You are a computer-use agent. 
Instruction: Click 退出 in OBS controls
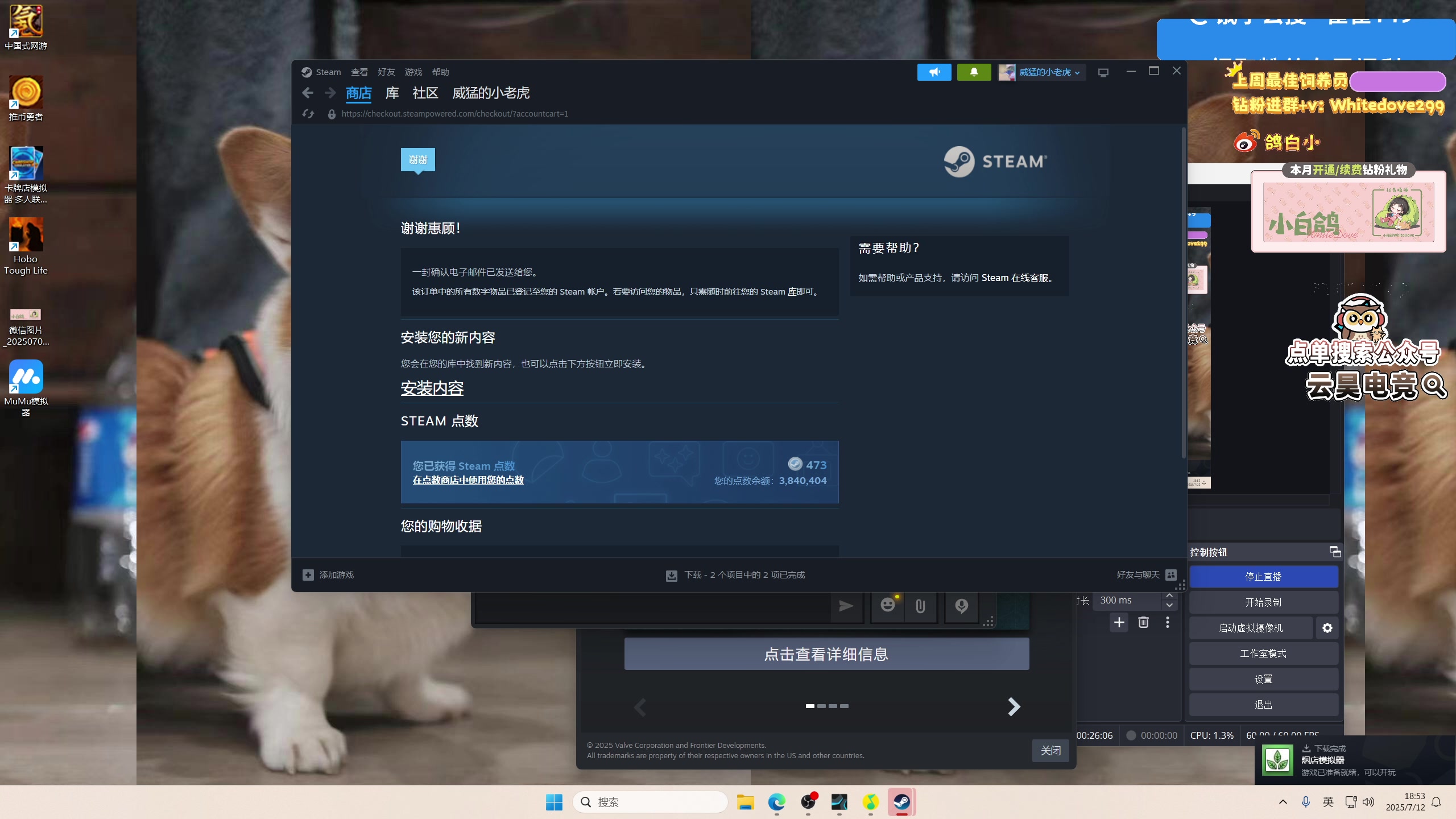click(1263, 705)
